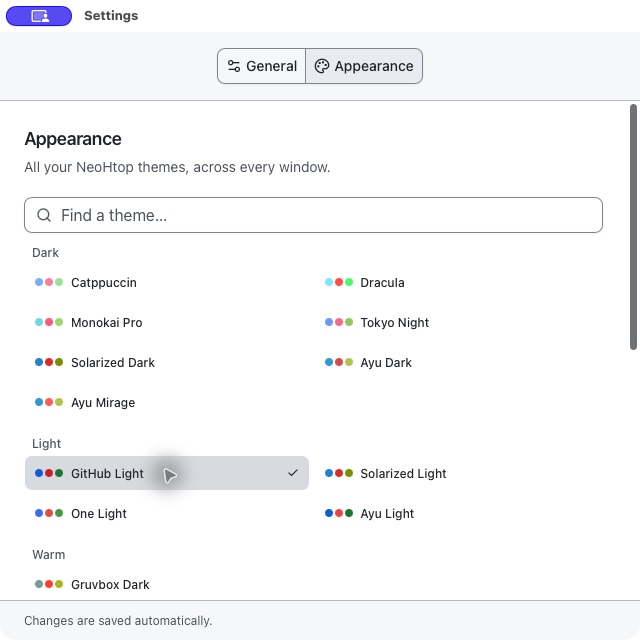Click the checkmark on GitHub Light row
The height and width of the screenshot is (640, 640).
tap(293, 473)
